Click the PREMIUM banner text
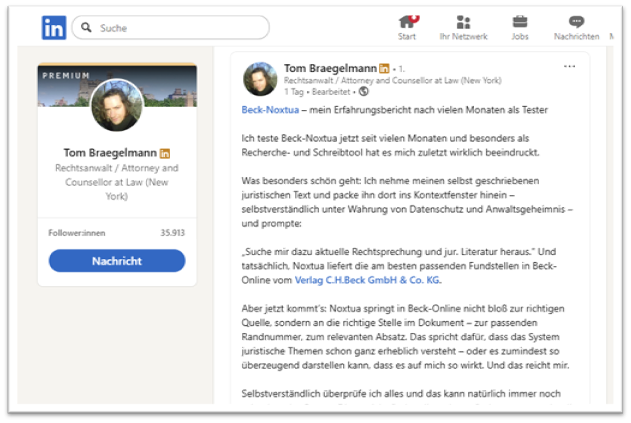This screenshot has width=631, height=423. click(x=66, y=76)
